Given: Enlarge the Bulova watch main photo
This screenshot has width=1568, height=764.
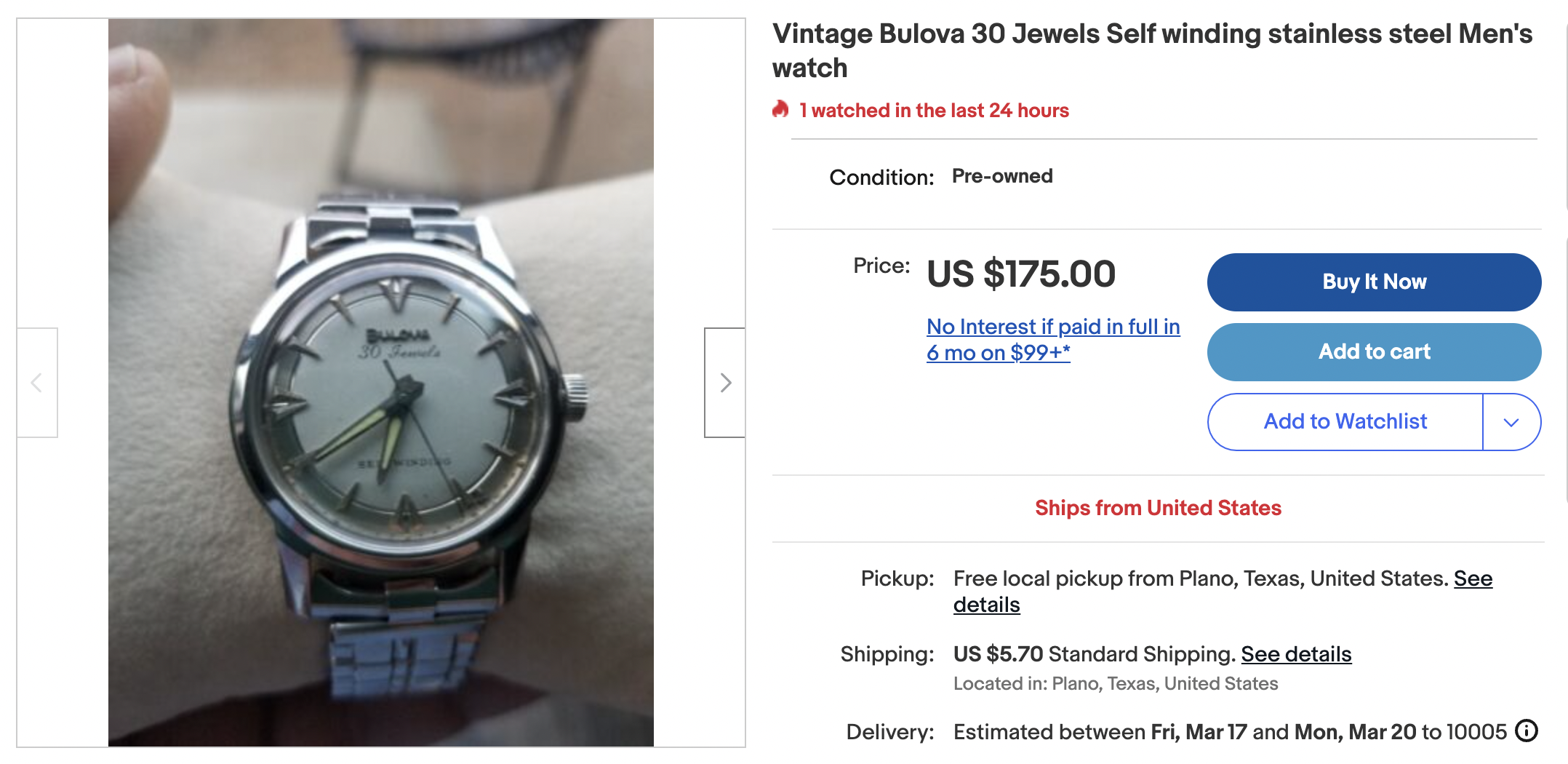Looking at the screenshot, I should click(381, 383).
